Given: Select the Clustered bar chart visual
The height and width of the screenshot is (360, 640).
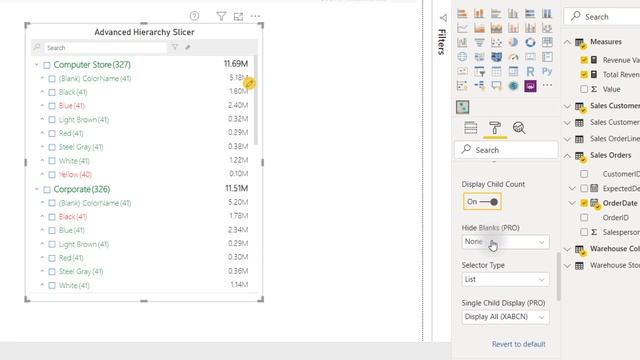Looking at the screenshot, I should 496,13.
